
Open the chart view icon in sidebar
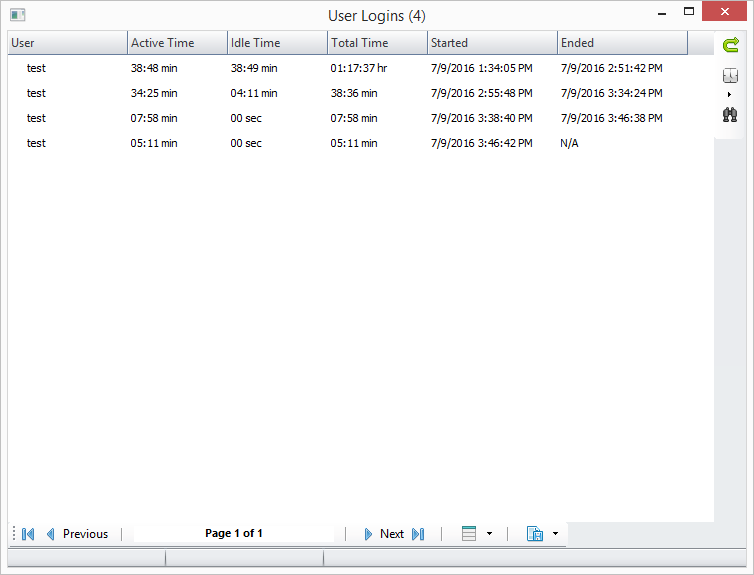(x=730, y=75)
